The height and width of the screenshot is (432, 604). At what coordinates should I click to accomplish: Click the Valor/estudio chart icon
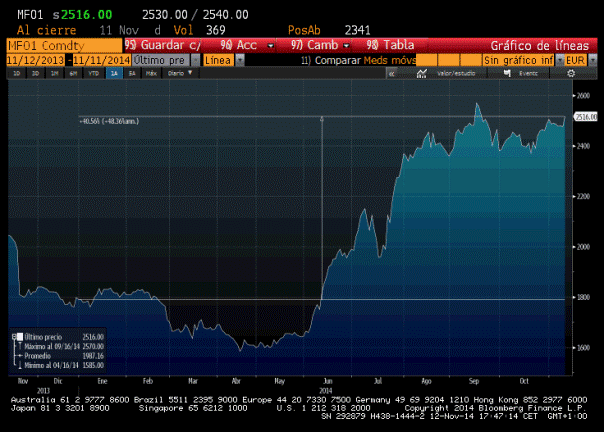(x=421, y=73)
